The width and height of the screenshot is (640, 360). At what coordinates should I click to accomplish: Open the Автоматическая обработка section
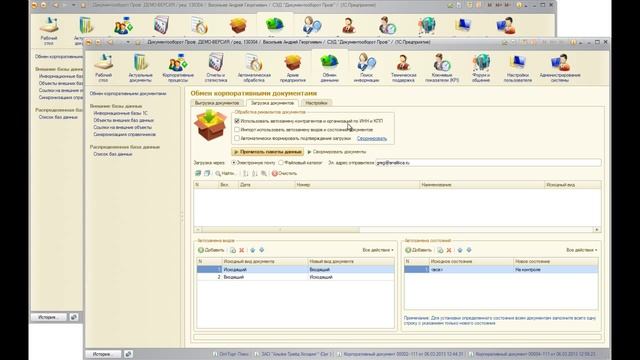(254, 68)
